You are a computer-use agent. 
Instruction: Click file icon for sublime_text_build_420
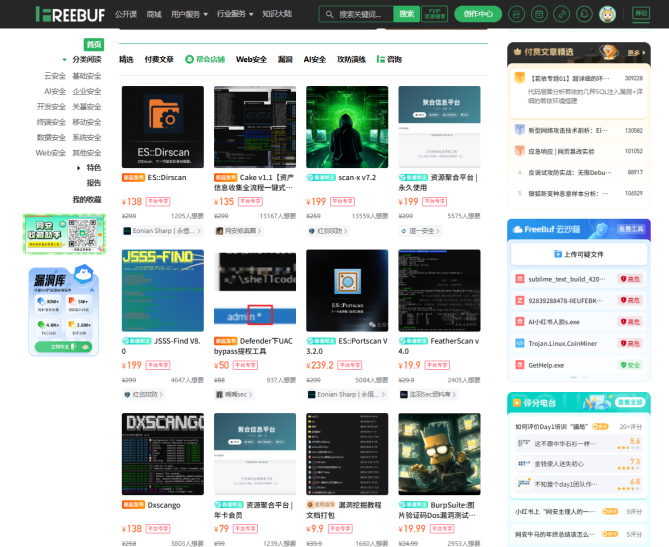520,279
